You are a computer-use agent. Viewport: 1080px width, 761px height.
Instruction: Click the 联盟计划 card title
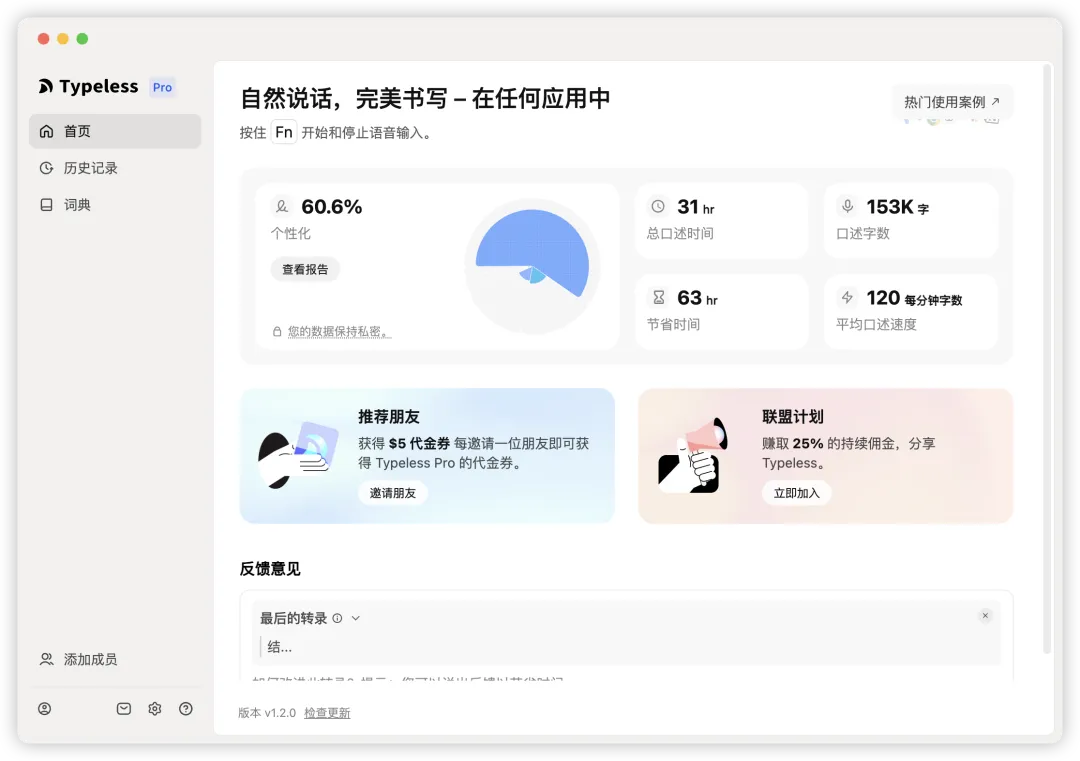pos(793,417)
